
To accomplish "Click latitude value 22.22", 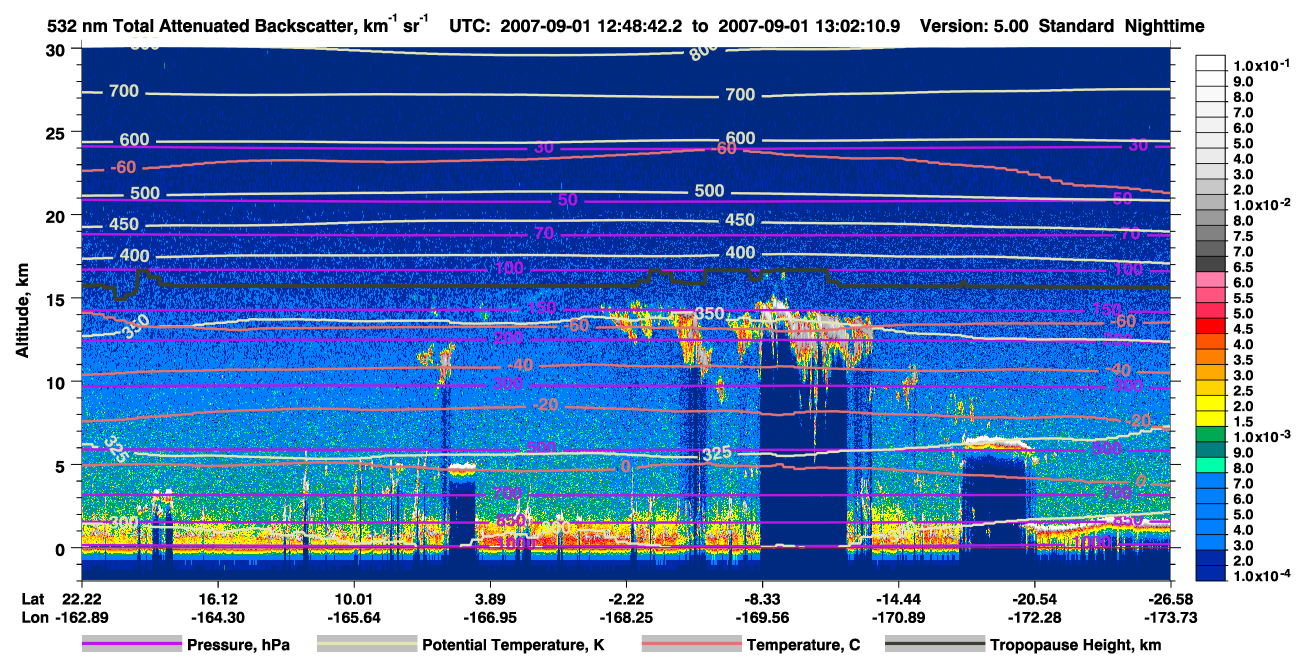I will [x=80, y=597].
